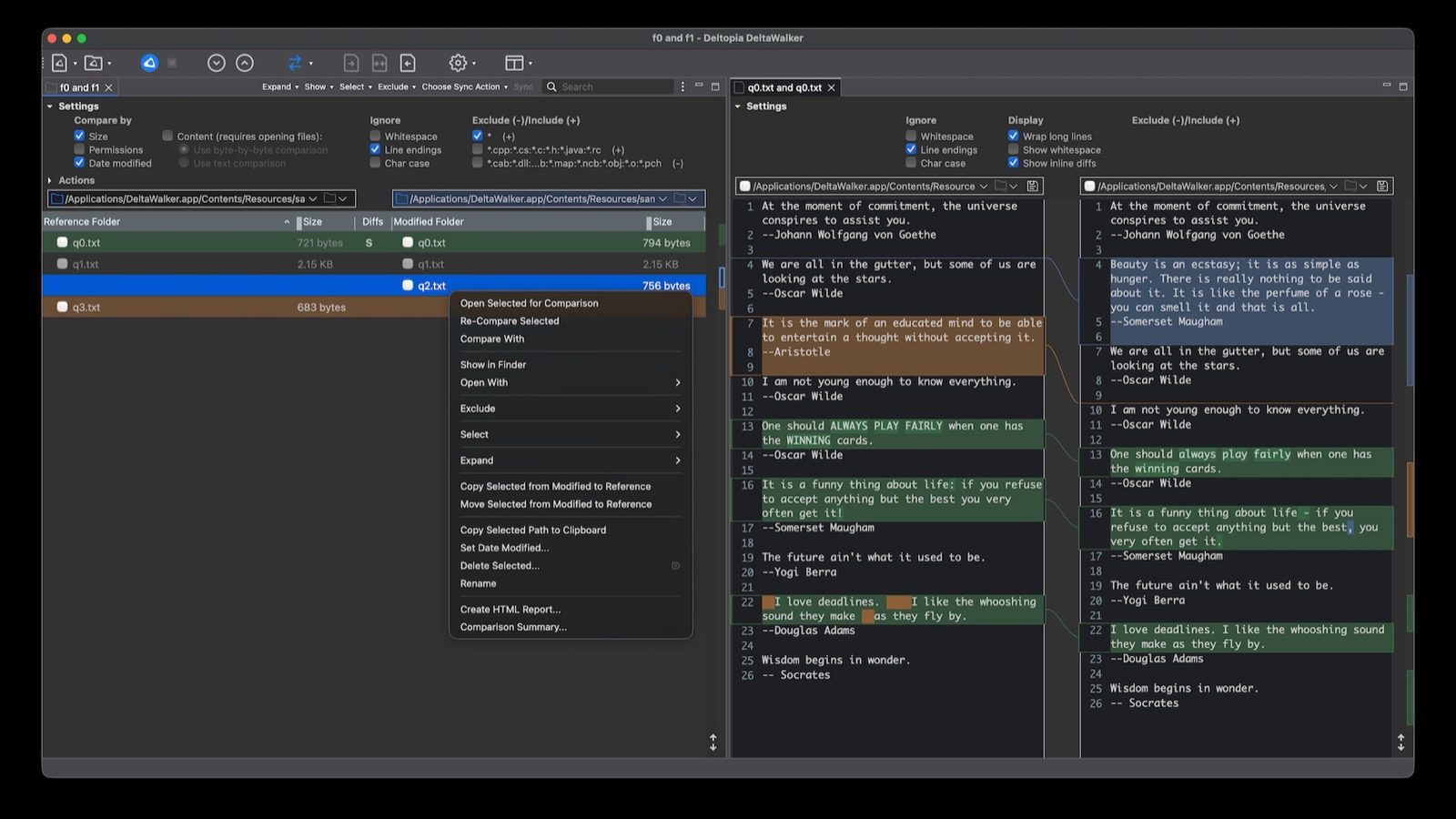Enable the Permissions checkbox
1456x819 pixels.
tap(79, 149)
